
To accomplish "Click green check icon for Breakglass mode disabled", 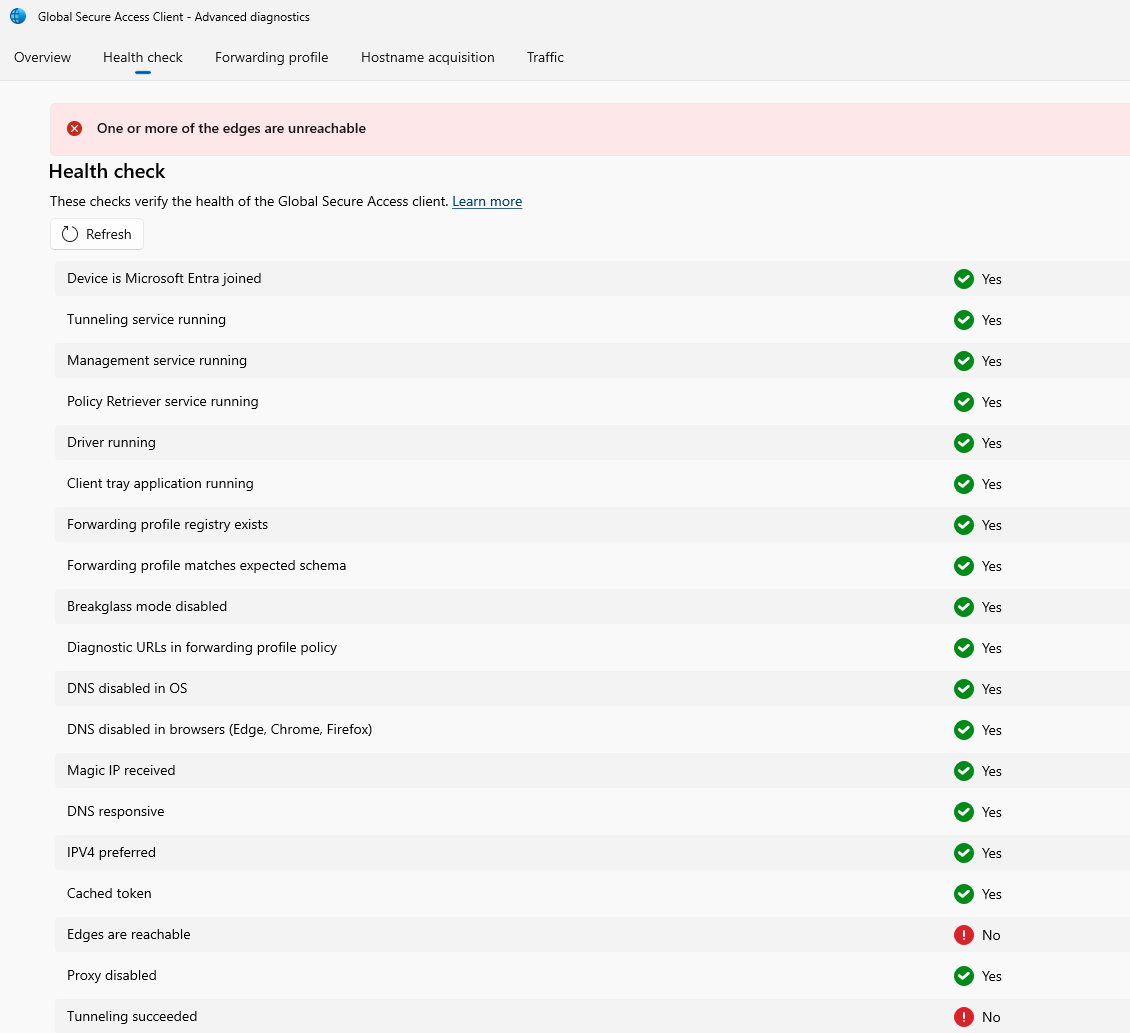I will (x=963, y=607).
